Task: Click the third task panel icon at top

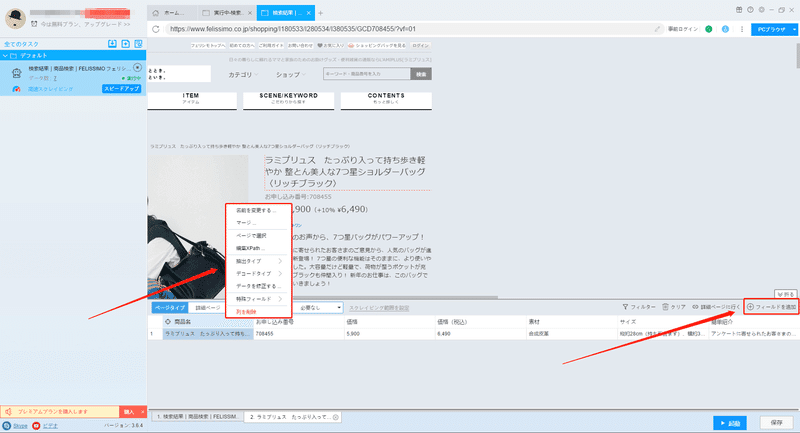Action: click(138, 44)
